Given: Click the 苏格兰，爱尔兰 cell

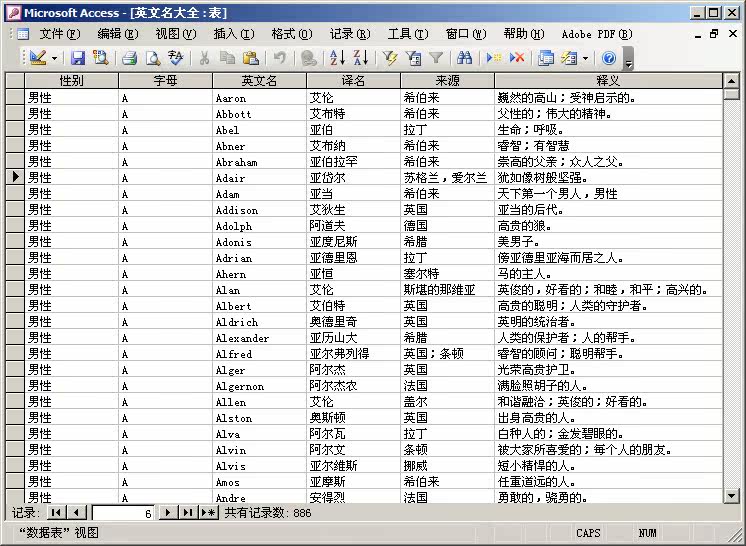Looking at the screenshot, I should coord(447,177).
